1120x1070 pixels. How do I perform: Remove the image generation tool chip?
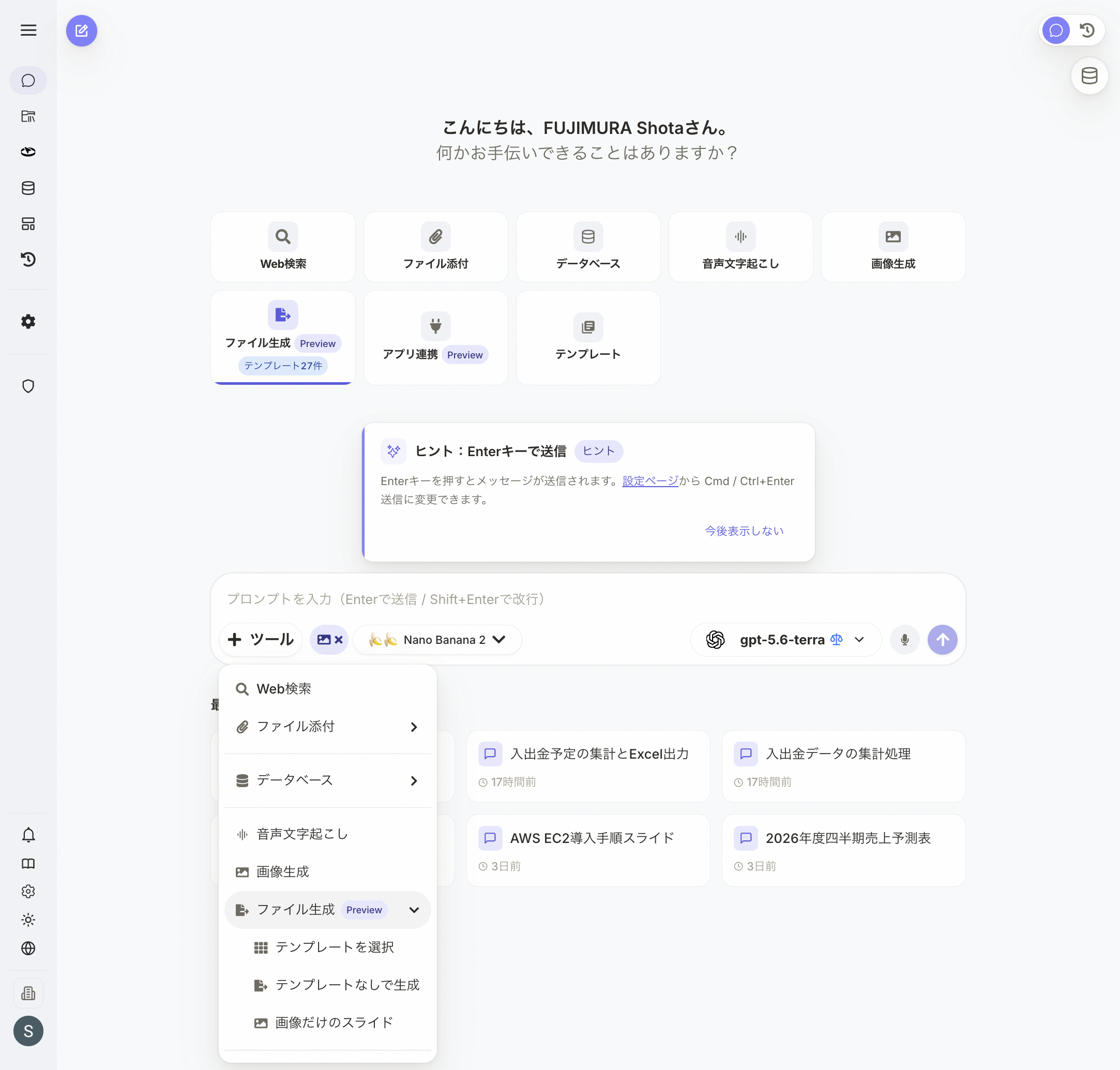pyautogui.click(x=339, y=639)
